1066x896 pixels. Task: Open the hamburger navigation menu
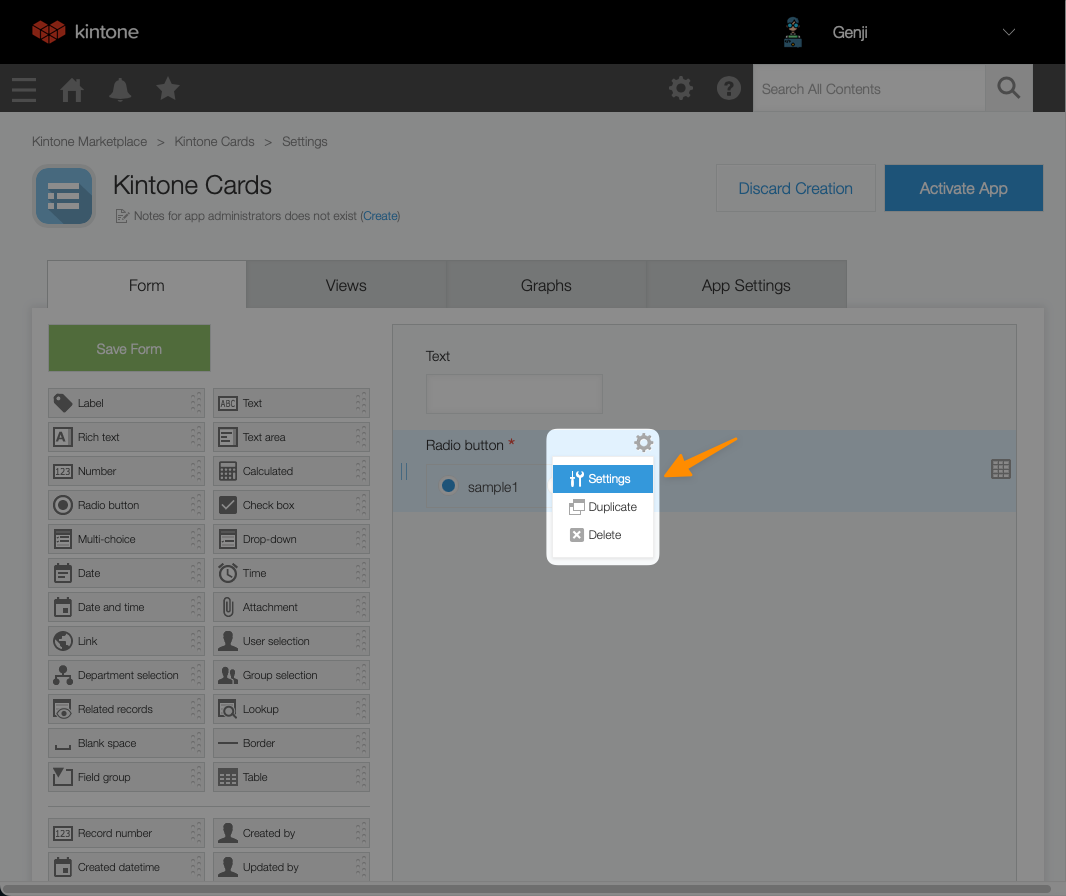(24, 89)
